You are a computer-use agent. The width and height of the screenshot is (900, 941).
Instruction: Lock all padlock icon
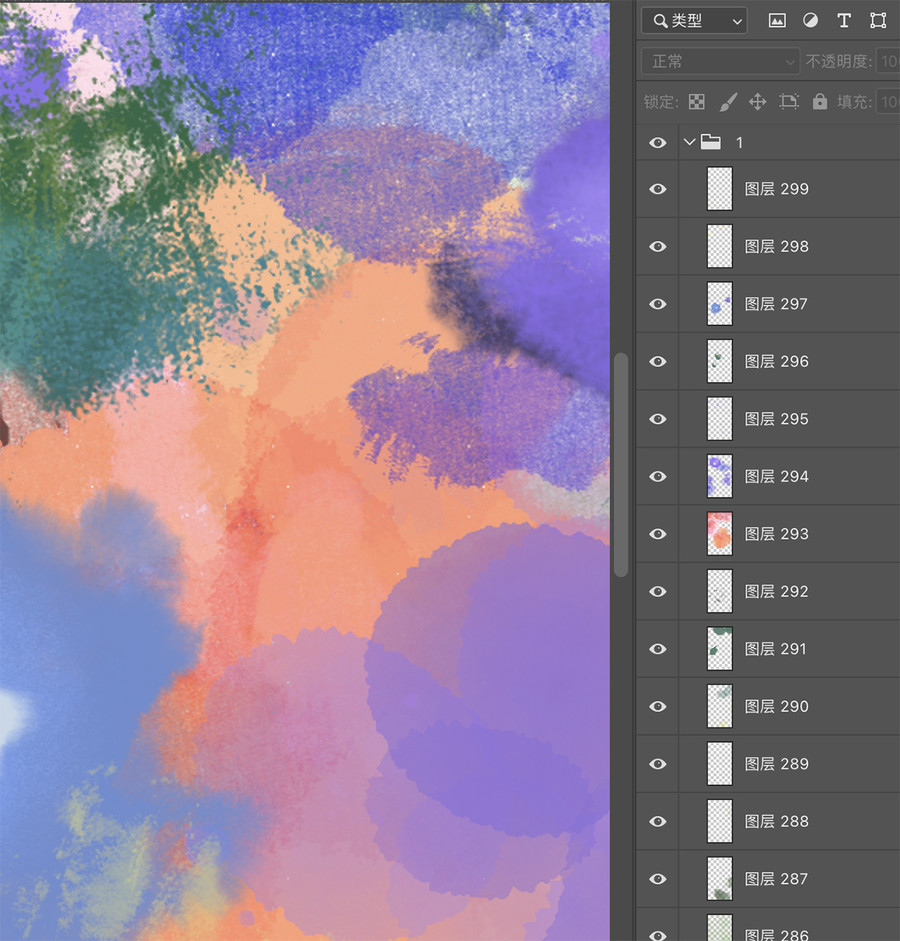820,101
